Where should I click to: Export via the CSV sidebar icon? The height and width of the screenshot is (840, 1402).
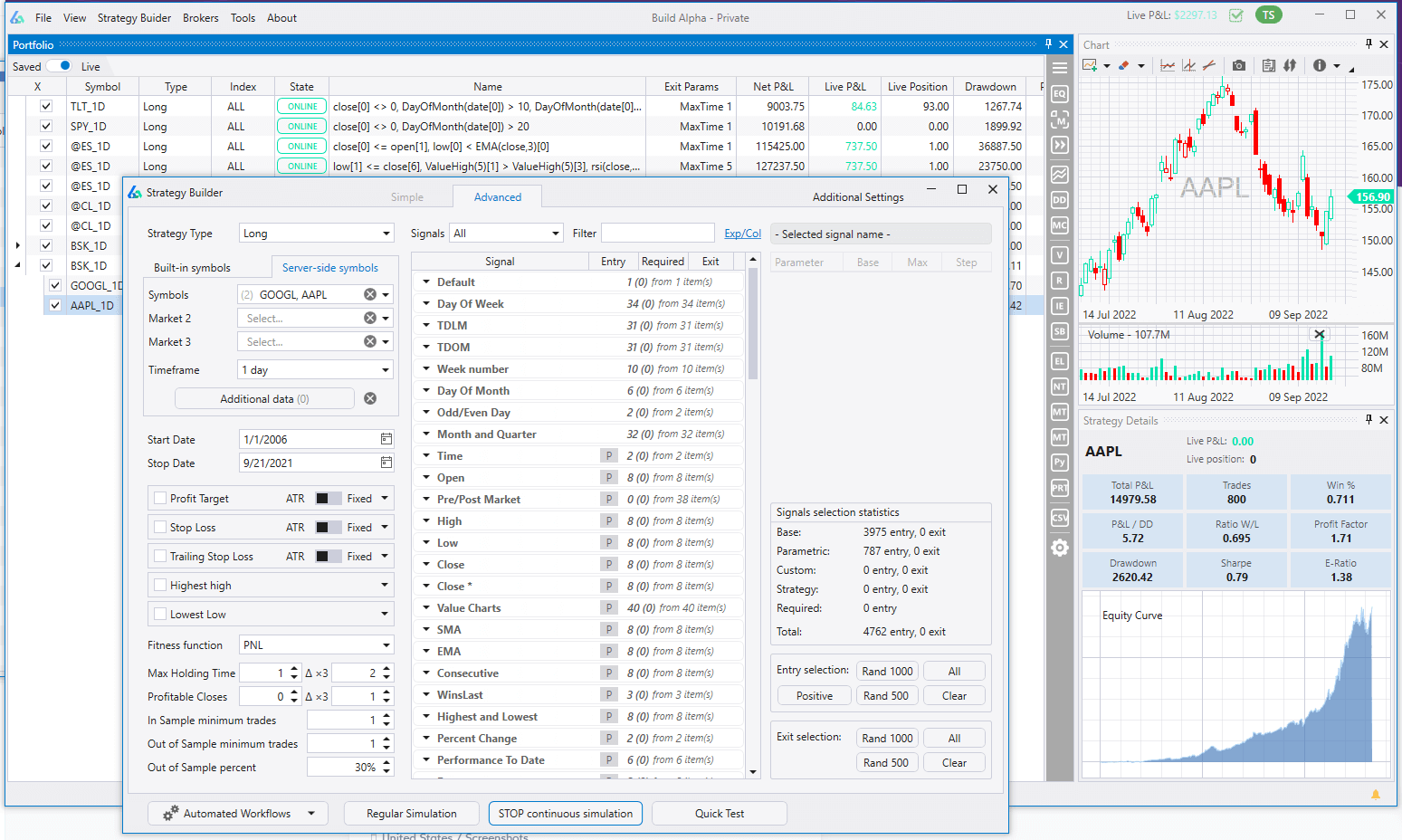1059,518
